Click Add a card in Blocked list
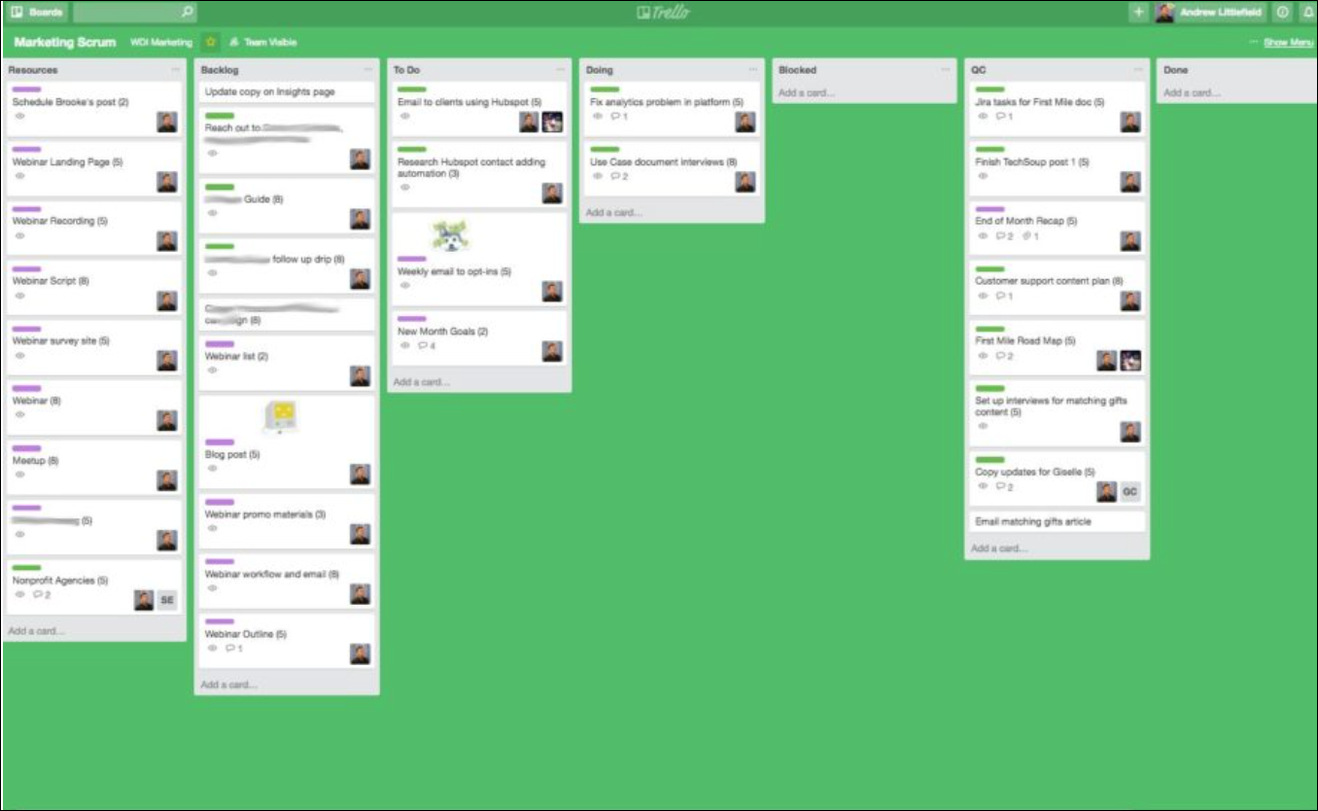The image size is (1318, 811). pos(806,93)
